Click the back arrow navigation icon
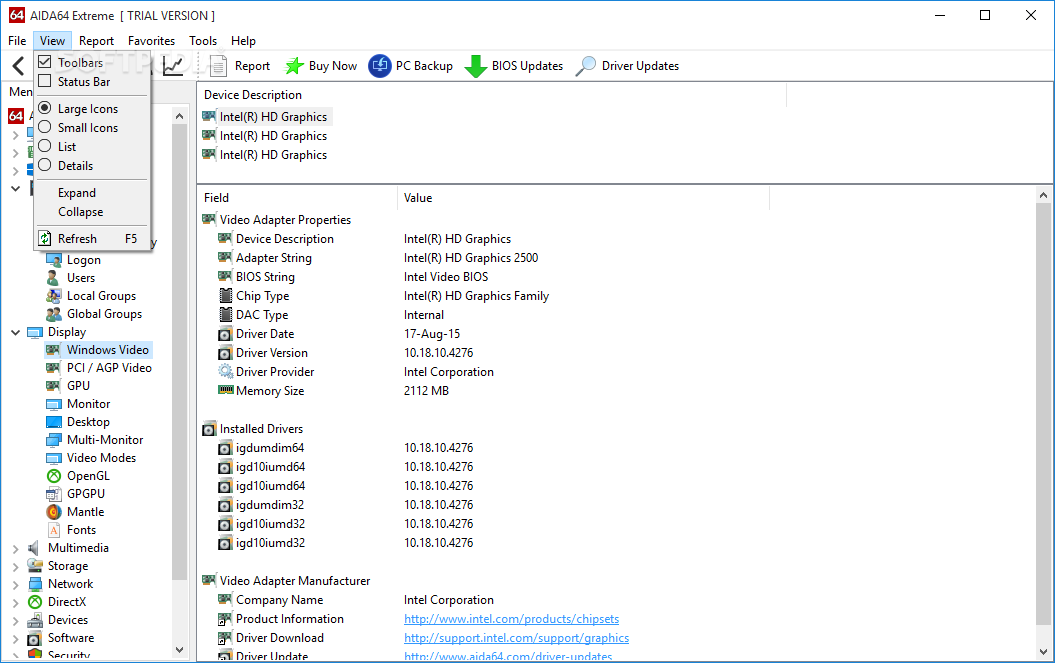Viewport: 1055px width, 663px height. coord(18,65)
